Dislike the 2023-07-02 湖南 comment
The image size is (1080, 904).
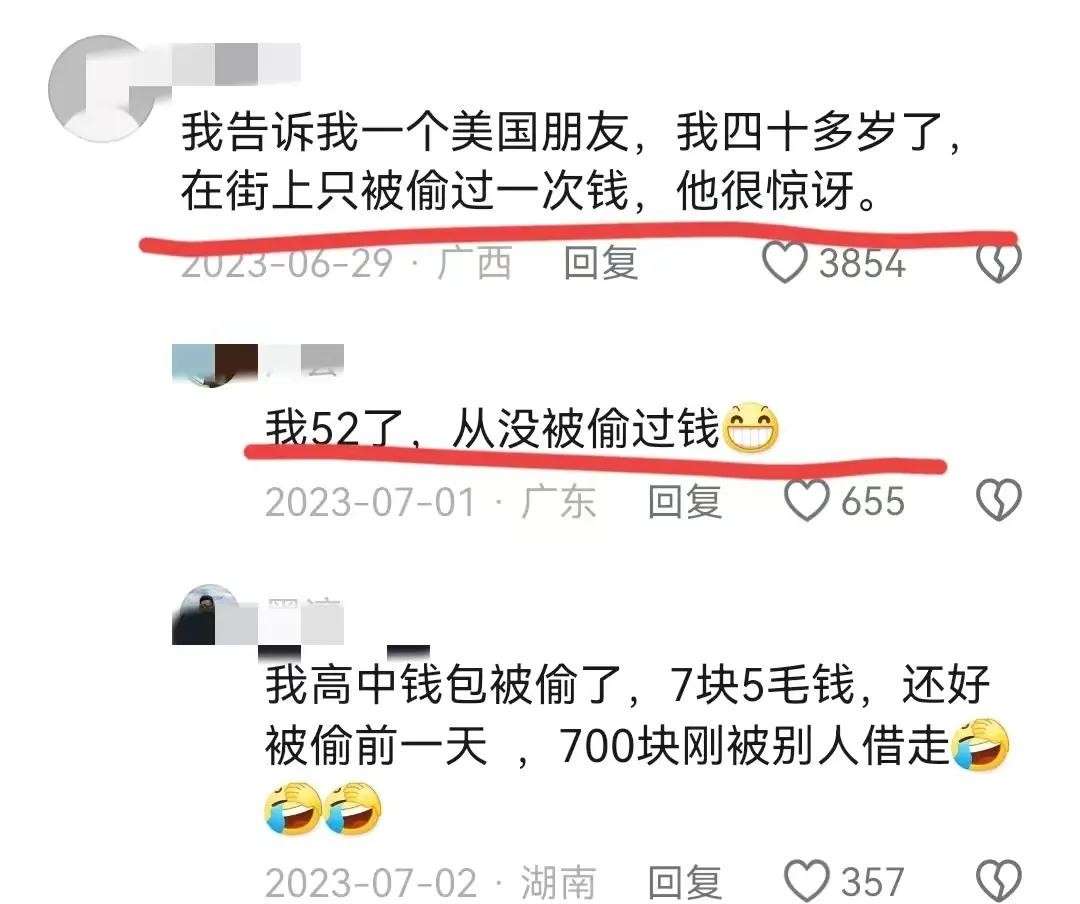click(x=999, y=881)
